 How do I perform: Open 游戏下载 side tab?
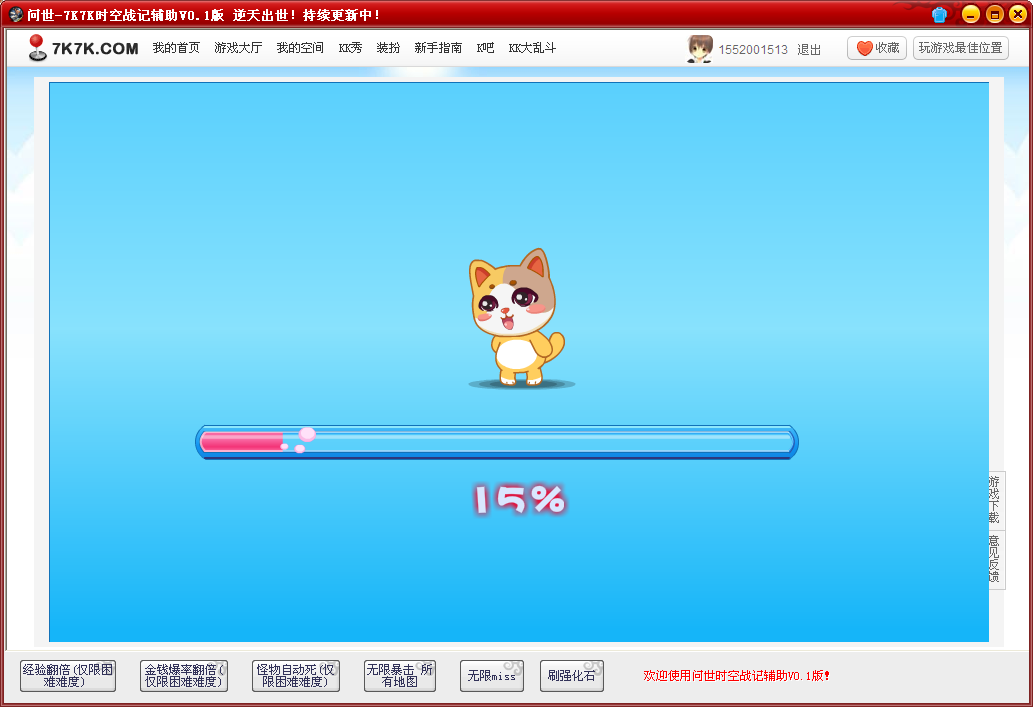[994, 501]
